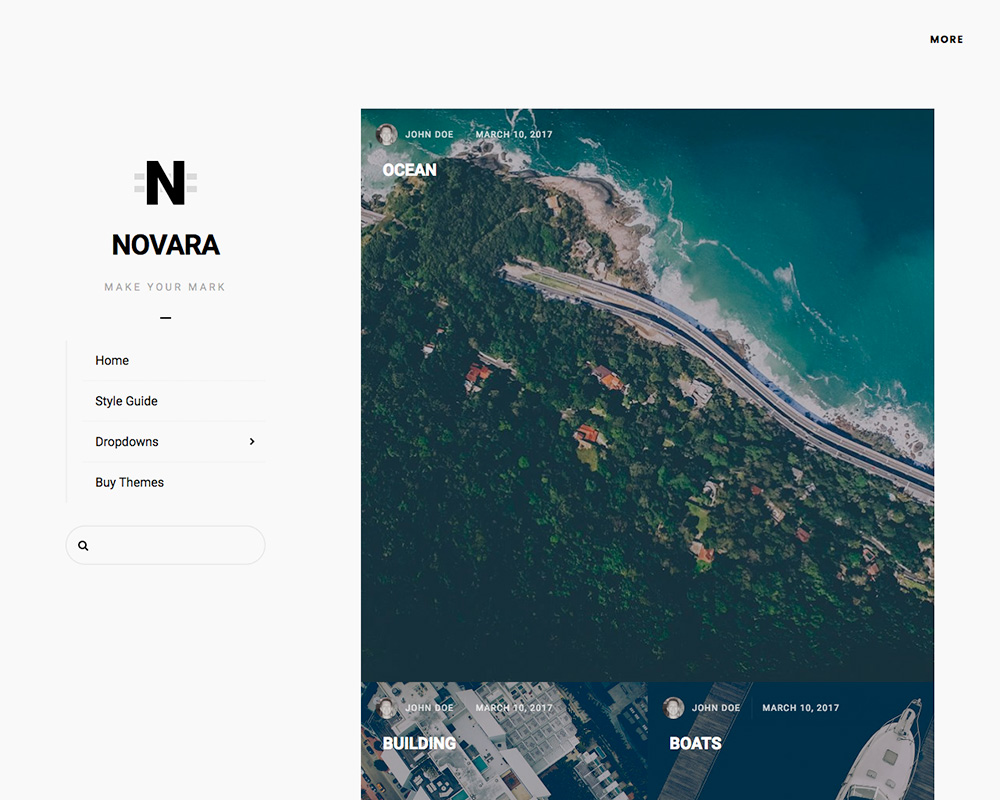Click John Doe's author name on OCEAN
The height and width of the screenshot is (800, 1000).
coord(428,133)
